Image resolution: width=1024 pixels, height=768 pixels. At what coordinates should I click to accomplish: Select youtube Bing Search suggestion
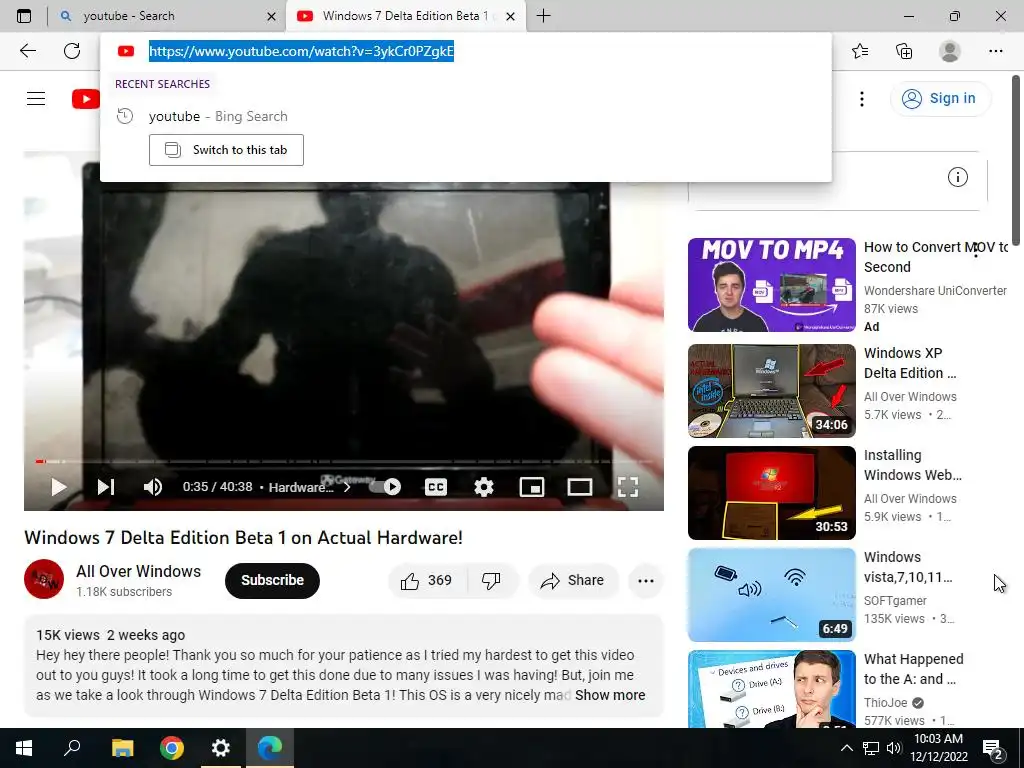click(x=466, y=116)
